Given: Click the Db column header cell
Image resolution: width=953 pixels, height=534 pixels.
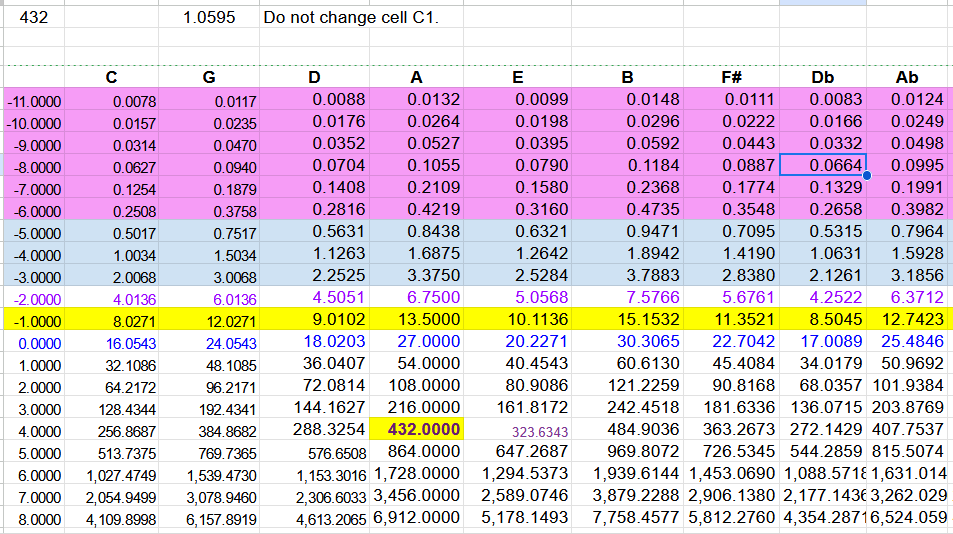Looking at the screenshot, I should pos(822,77).
